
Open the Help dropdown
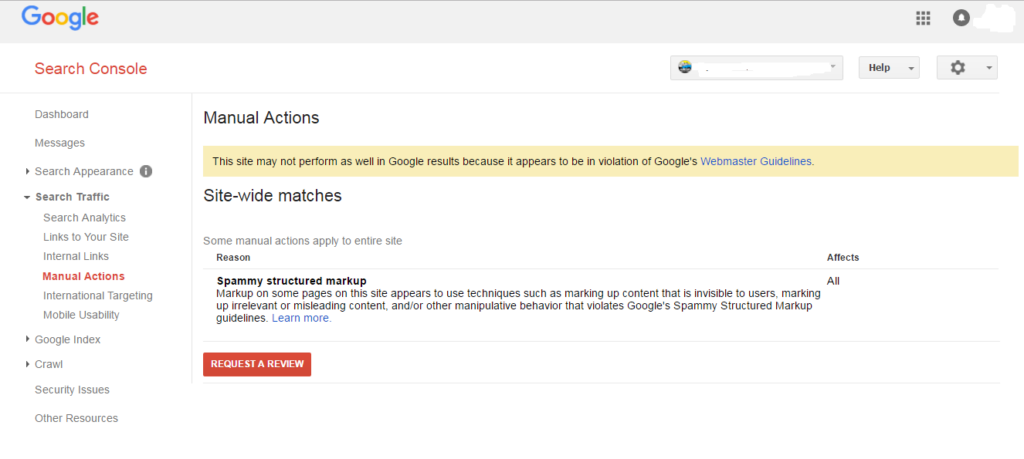coord(889,67)
